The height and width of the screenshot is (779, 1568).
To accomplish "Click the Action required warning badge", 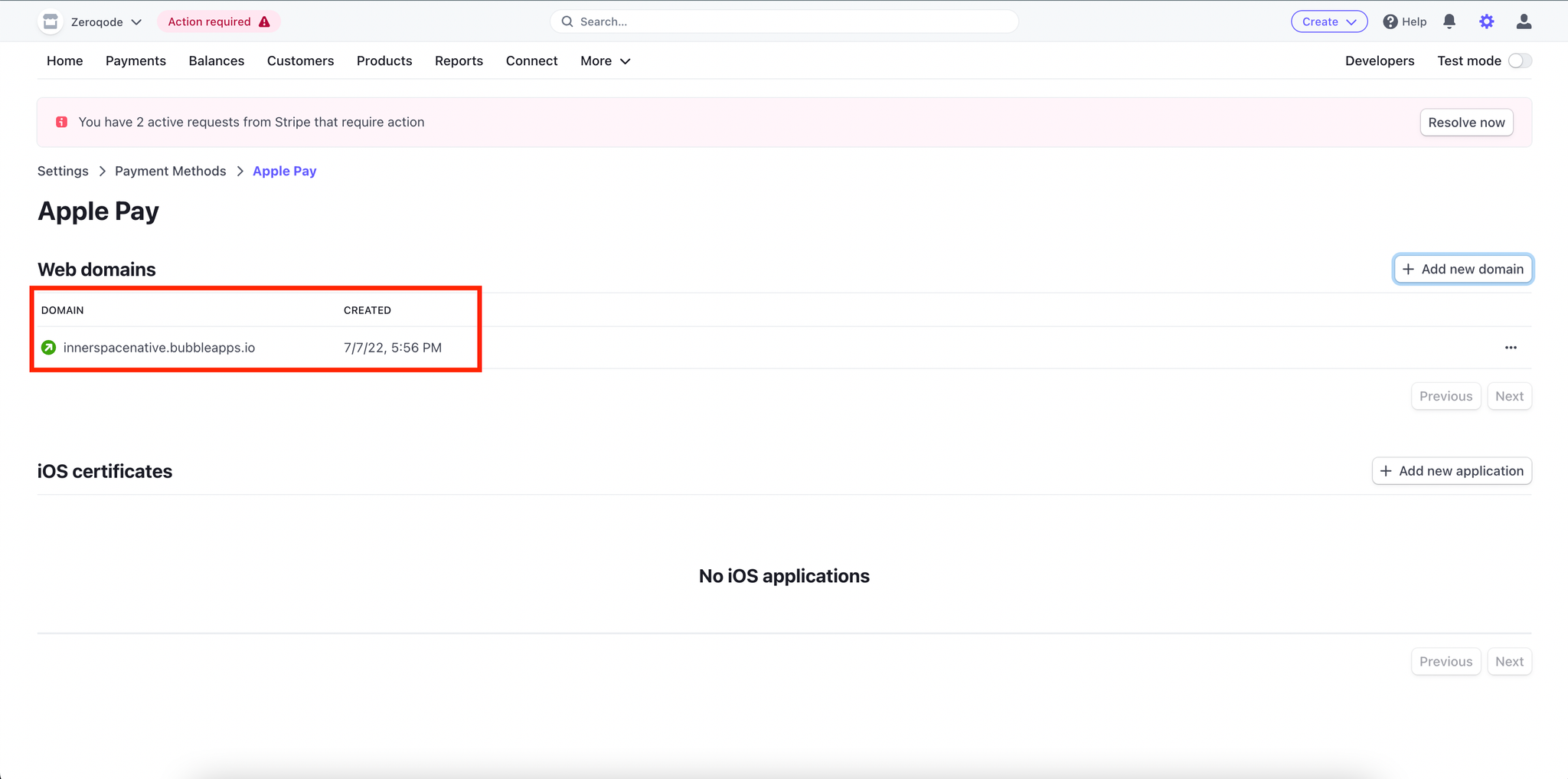I will (x=219, y=21).
